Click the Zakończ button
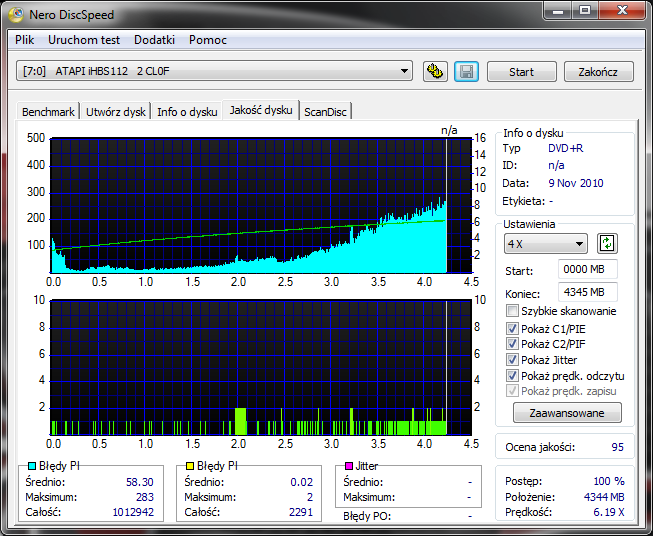Image resolution: width=653 pixels, height=536 pixels. (x=598, y=72)
